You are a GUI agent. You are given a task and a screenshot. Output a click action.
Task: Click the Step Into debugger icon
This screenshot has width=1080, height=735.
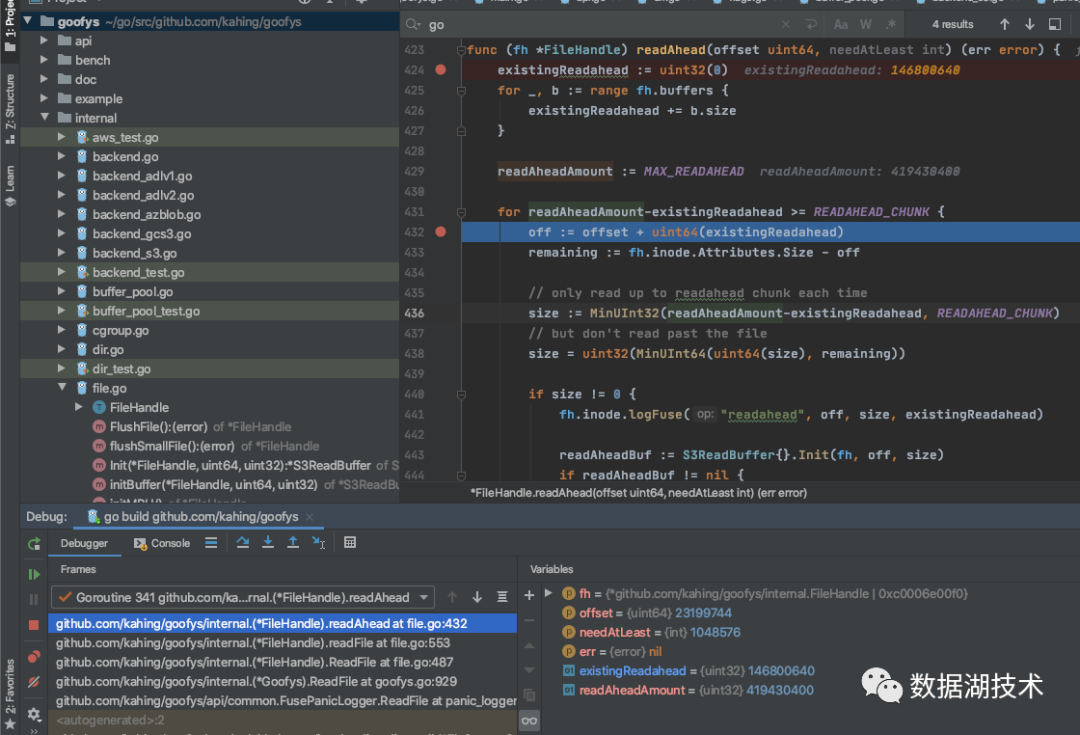(x=268, y=543)
